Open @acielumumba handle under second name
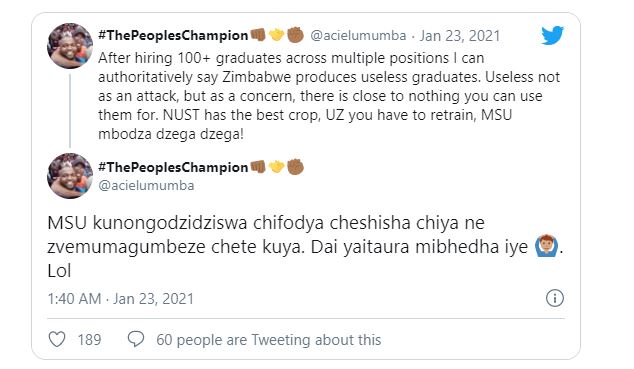Screen dimensions: 634x369 click(x=146, y=186)
